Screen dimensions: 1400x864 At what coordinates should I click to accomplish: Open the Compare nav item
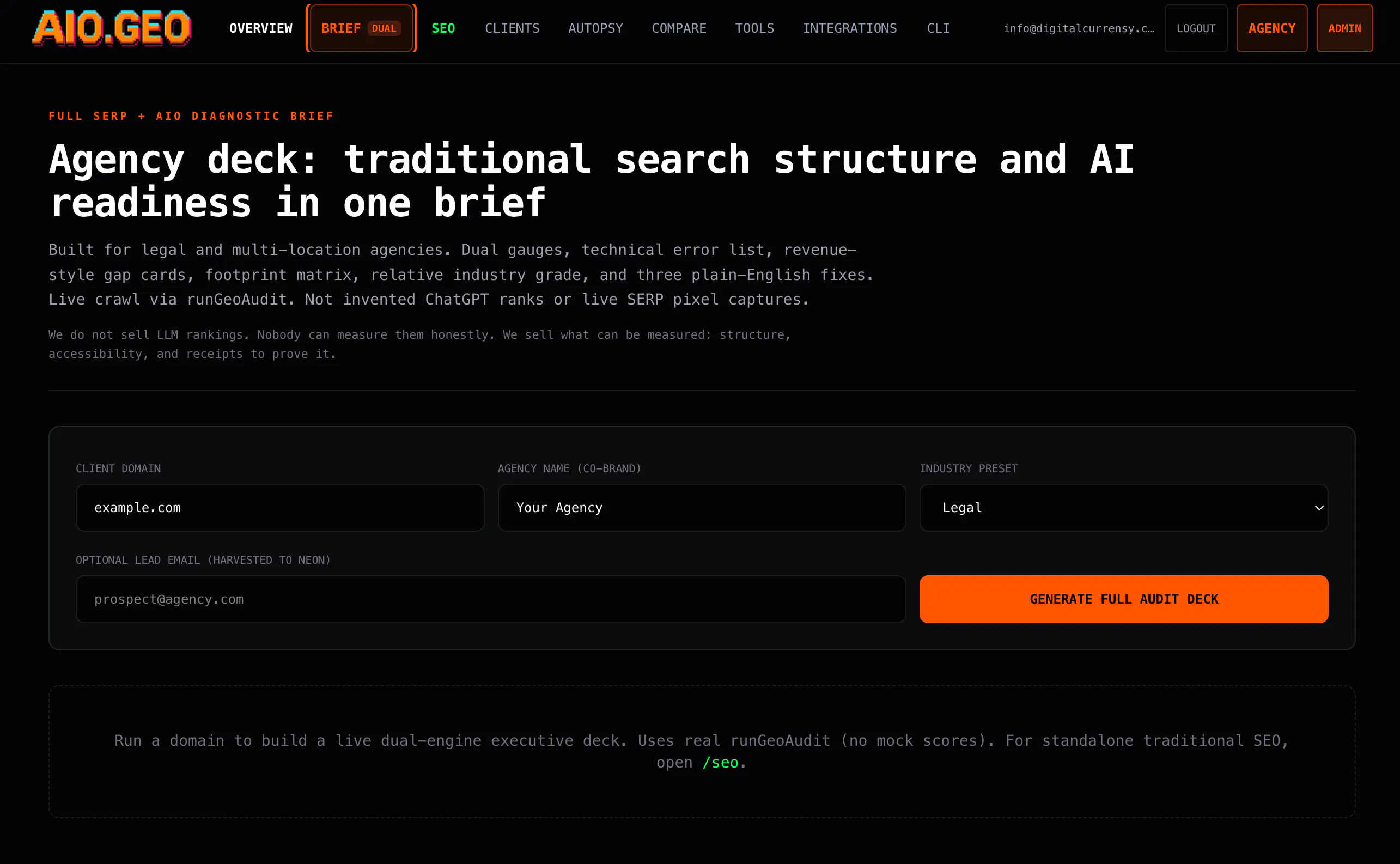(679, 28)
